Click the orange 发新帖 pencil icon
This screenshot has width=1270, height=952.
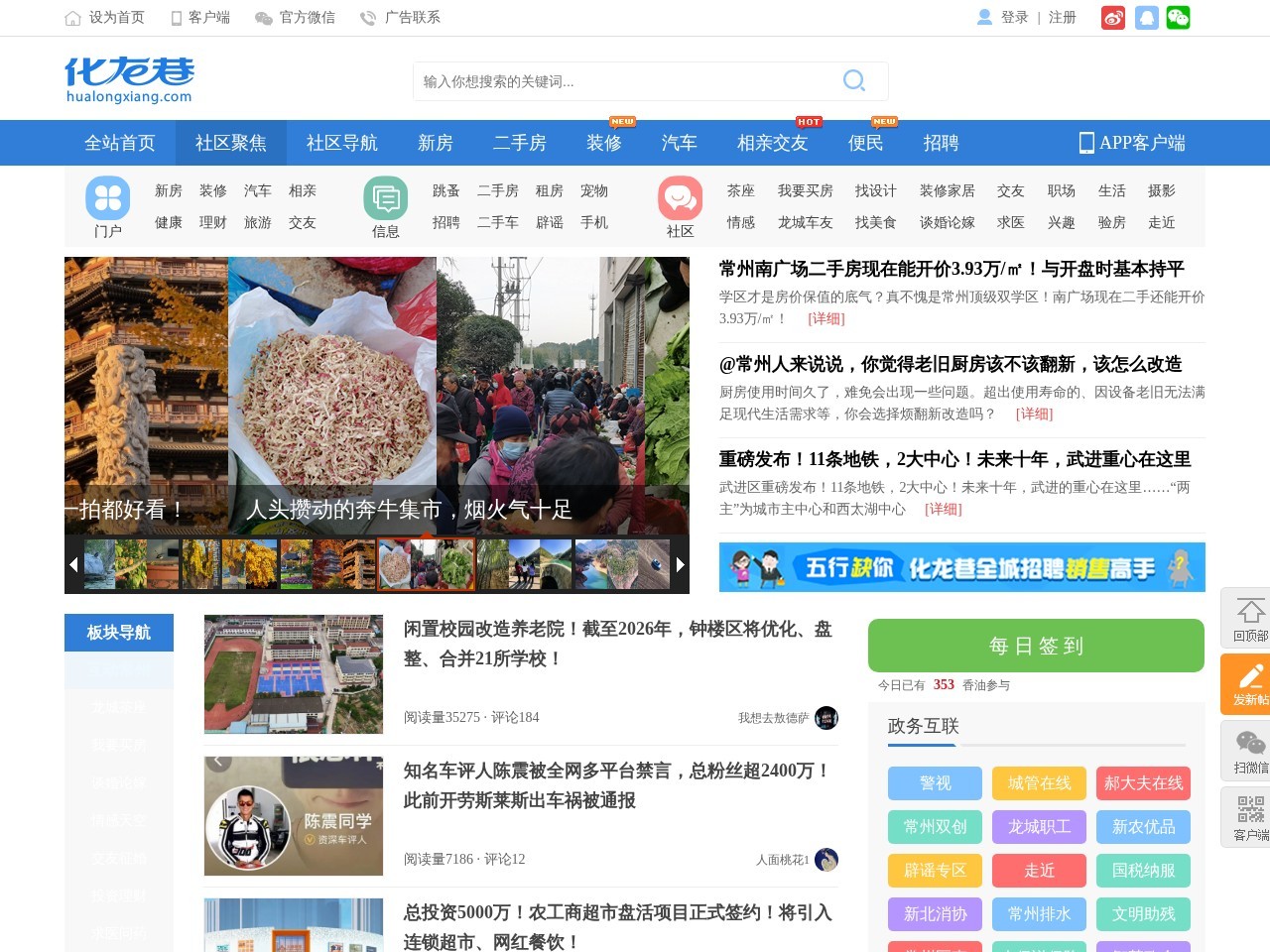[1248, 683]
